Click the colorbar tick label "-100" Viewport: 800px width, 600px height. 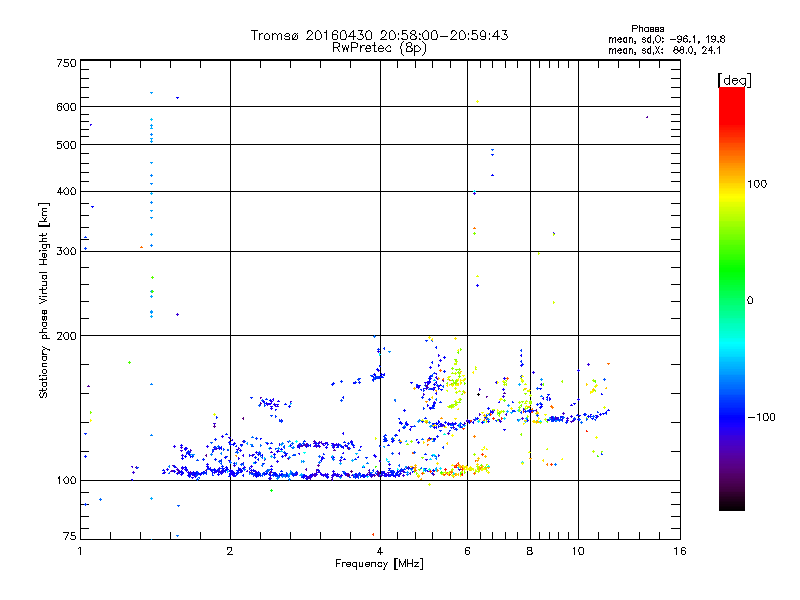[x=761, y=417]
